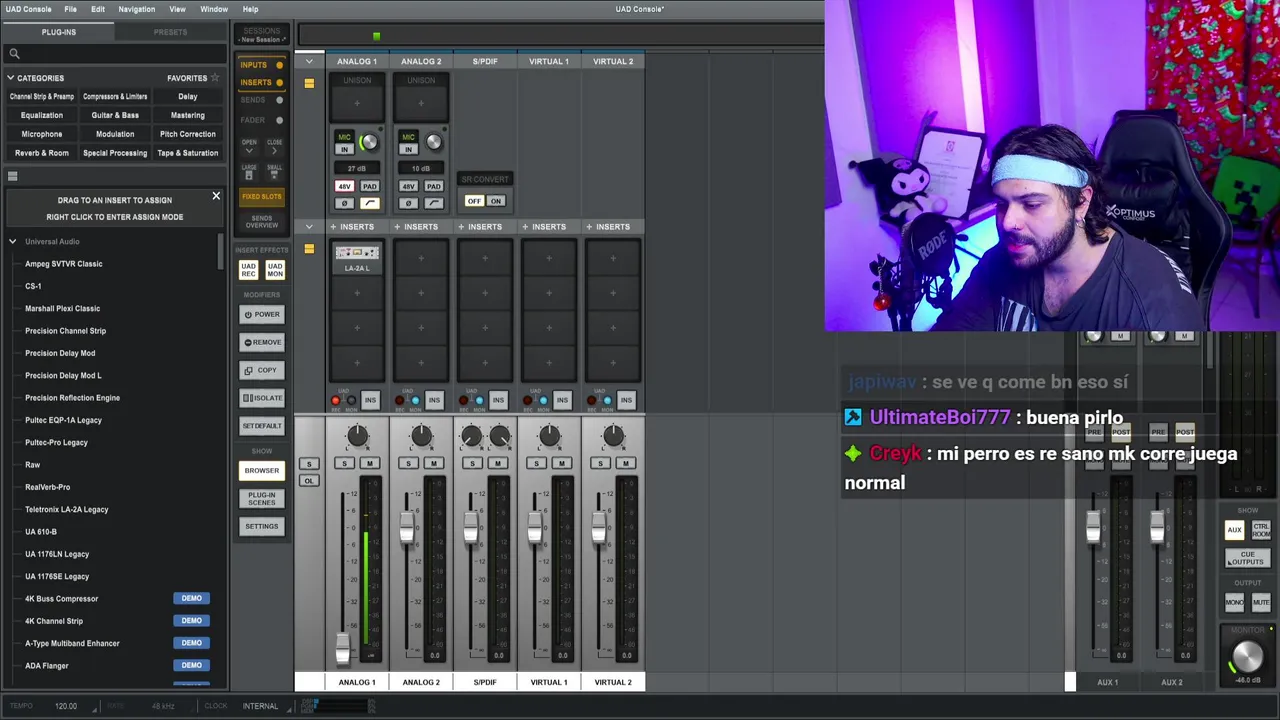Click the Analog 2 fader handle
1280x720 pixels.
coord(407,529)
